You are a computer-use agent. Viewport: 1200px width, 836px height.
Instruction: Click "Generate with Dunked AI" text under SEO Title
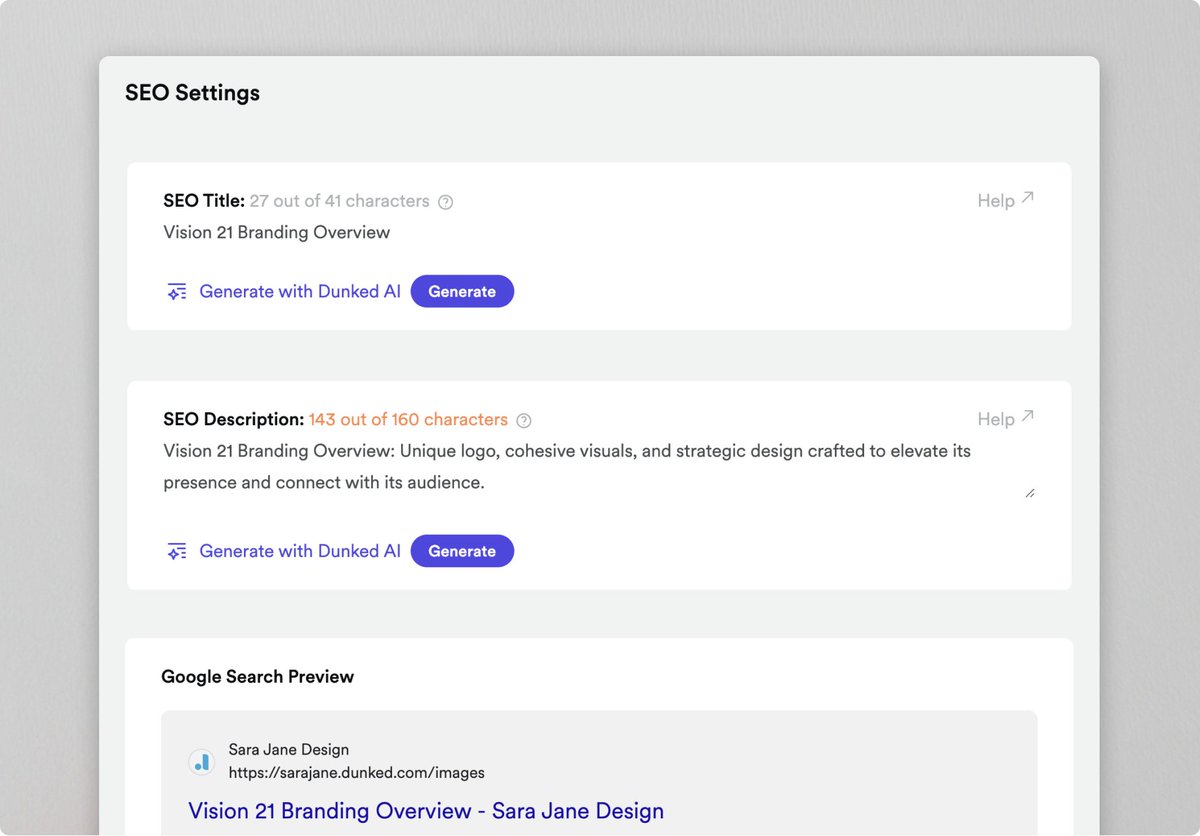click(x=300, y=292)
